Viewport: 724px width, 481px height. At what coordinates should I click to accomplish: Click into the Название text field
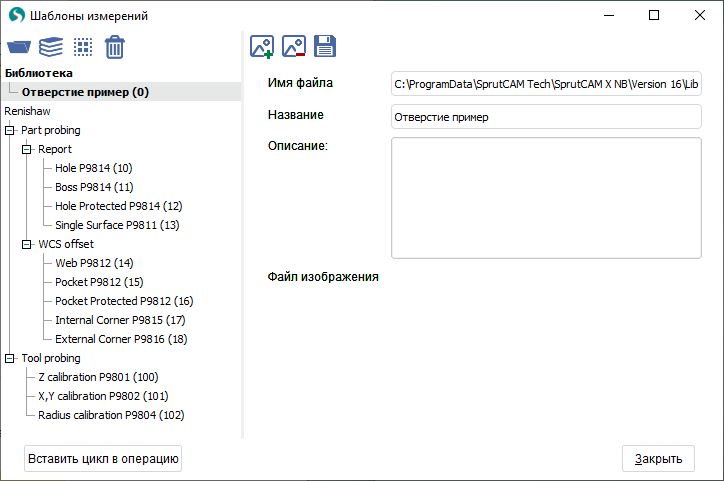coord(546,117)
